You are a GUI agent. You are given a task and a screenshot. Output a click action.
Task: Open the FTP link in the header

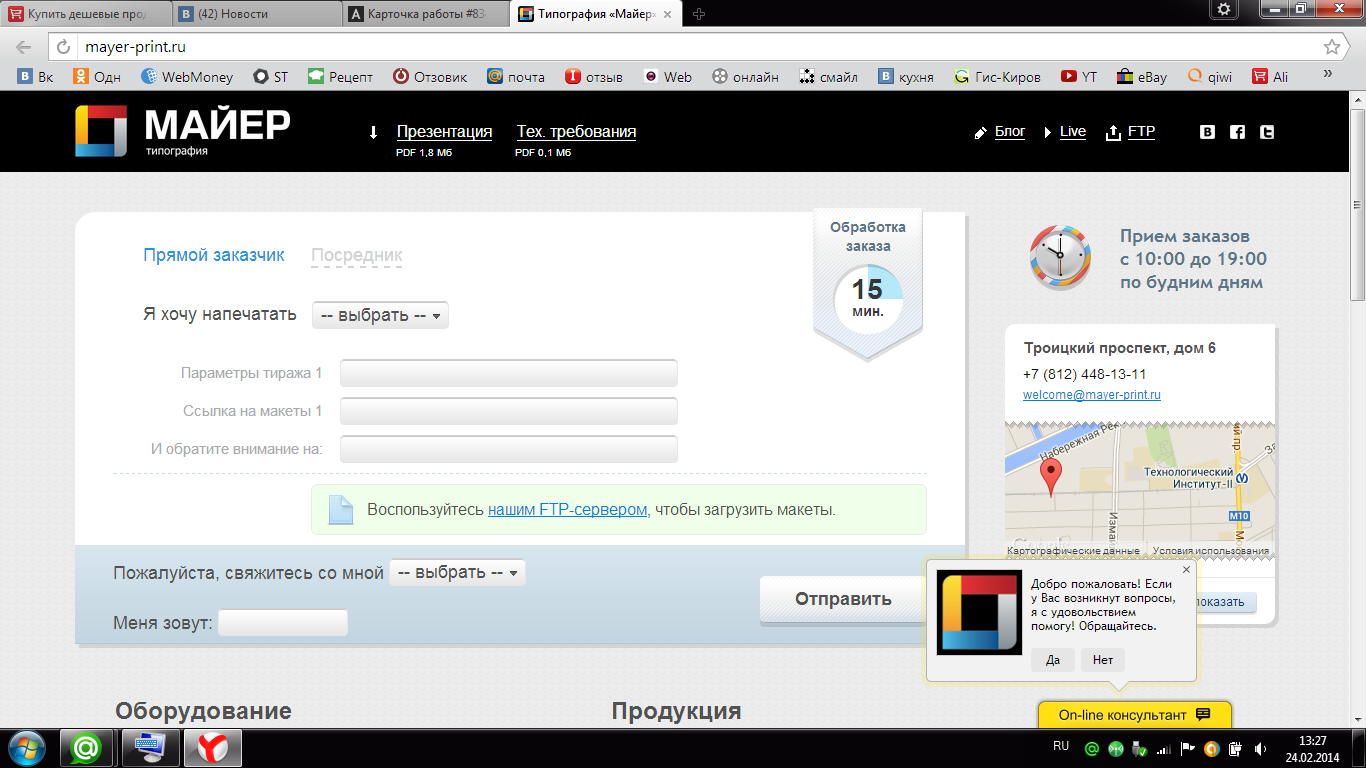[1141, 131]
